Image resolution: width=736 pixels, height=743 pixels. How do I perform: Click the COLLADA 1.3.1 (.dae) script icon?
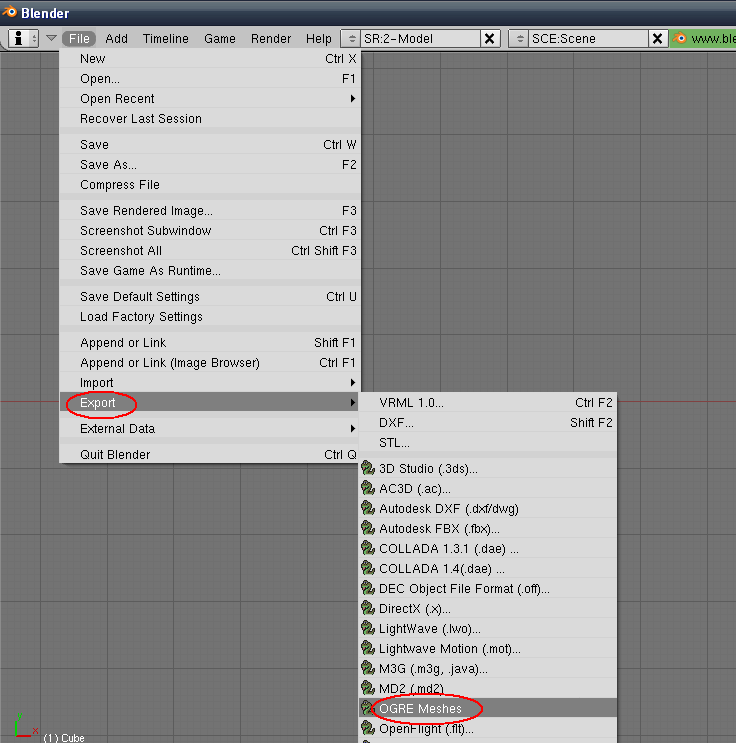(368, 548)
